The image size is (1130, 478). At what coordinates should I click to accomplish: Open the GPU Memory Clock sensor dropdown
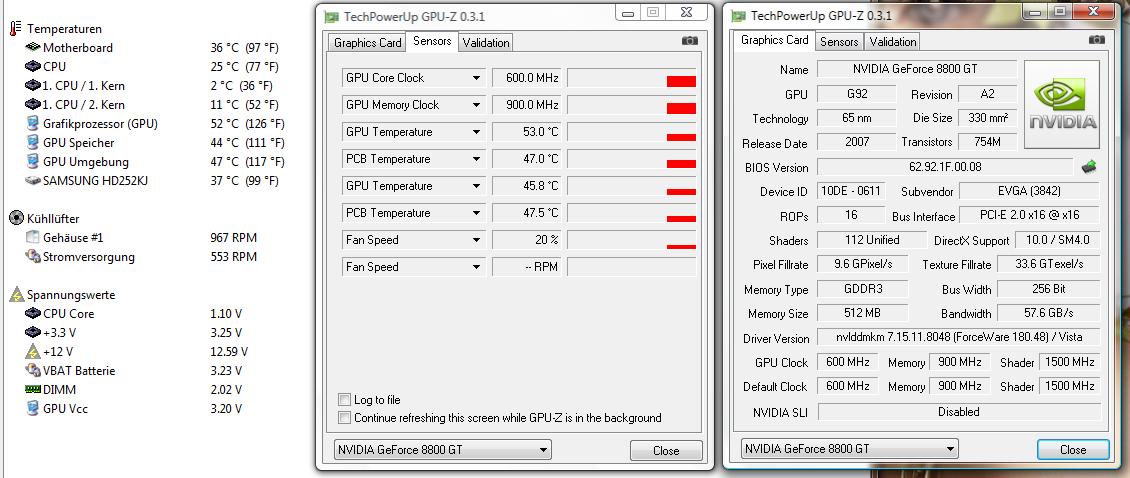(x=476, y=105)
